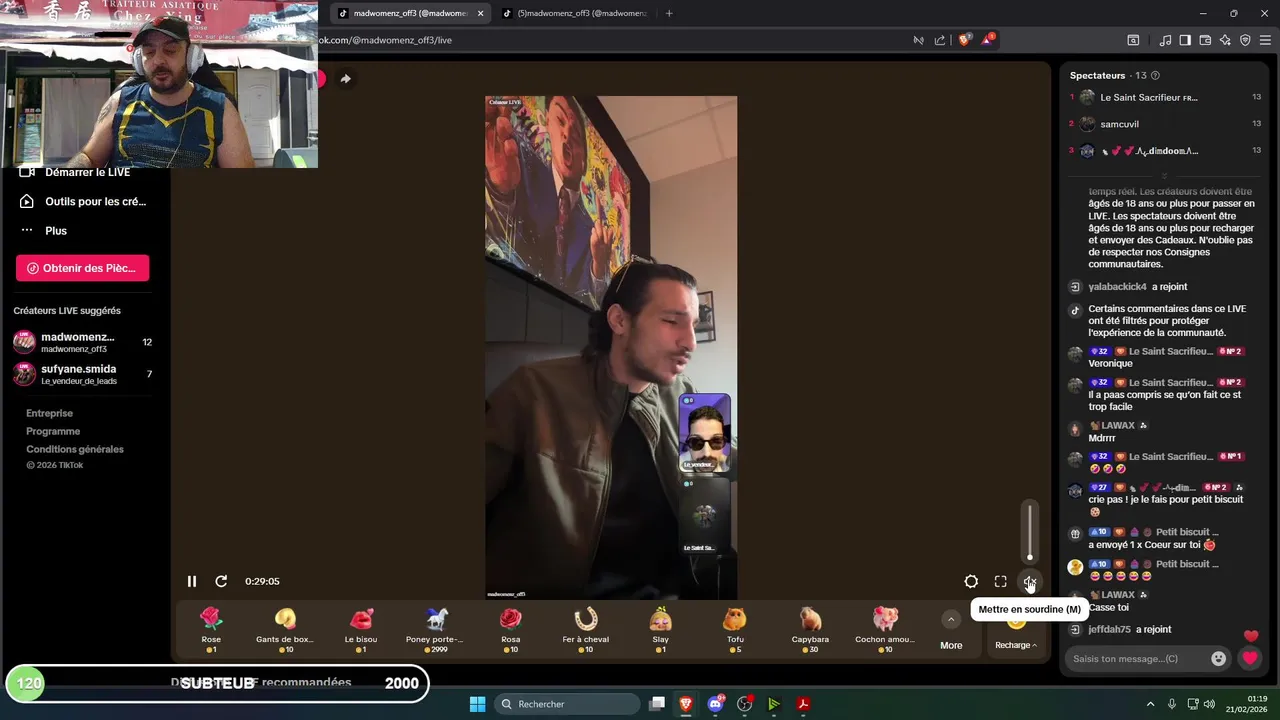Enter fullscreen mode for the stream
The width and height of the screenshot is (1280, 720).
pos(1000,581)
